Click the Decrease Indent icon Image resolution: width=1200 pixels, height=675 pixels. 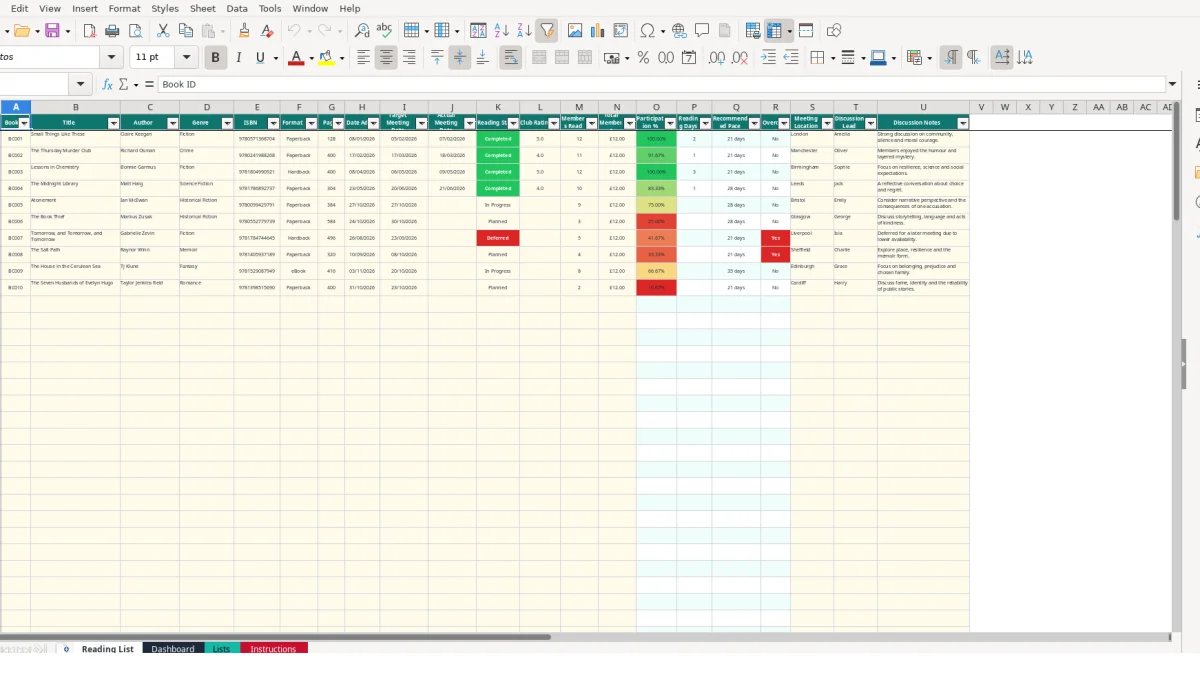coord(790,58)
